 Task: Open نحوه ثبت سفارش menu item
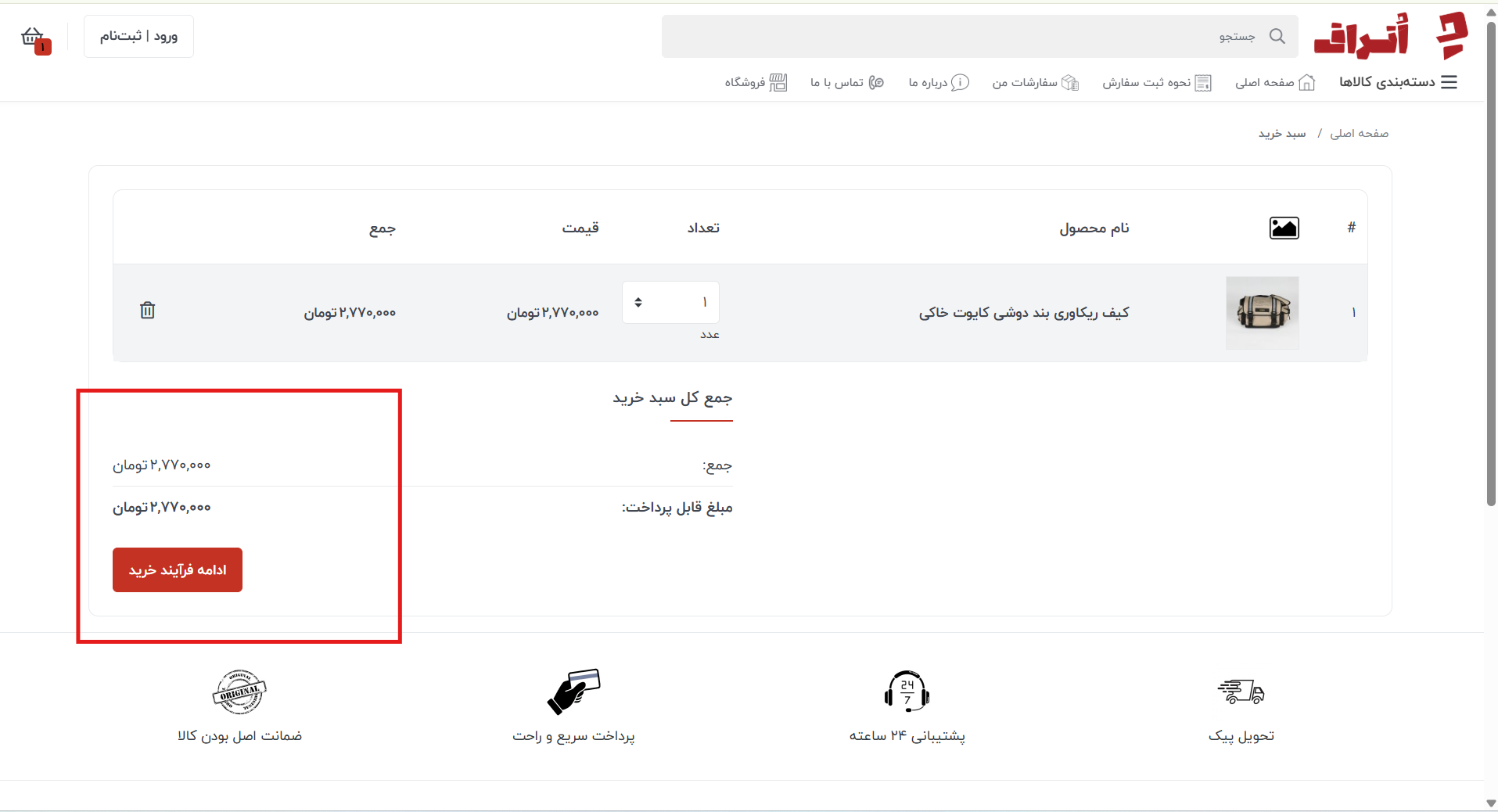(1147, 82)
